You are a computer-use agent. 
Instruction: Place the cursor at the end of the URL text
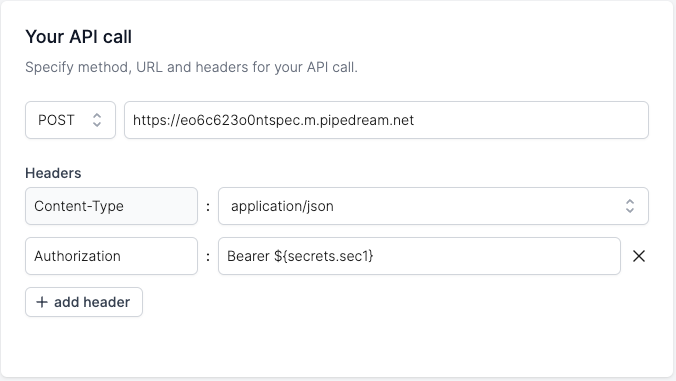point(414,120)
